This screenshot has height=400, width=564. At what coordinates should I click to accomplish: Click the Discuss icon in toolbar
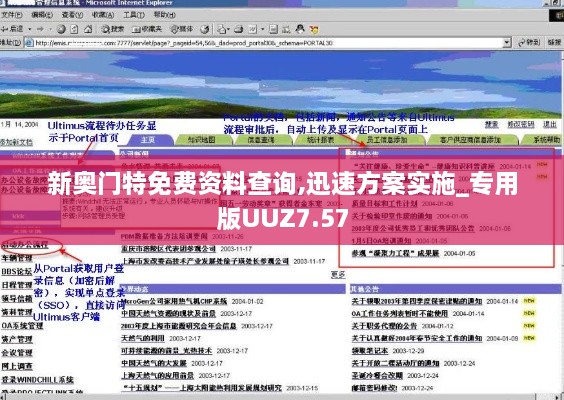(x=273, y=29)
